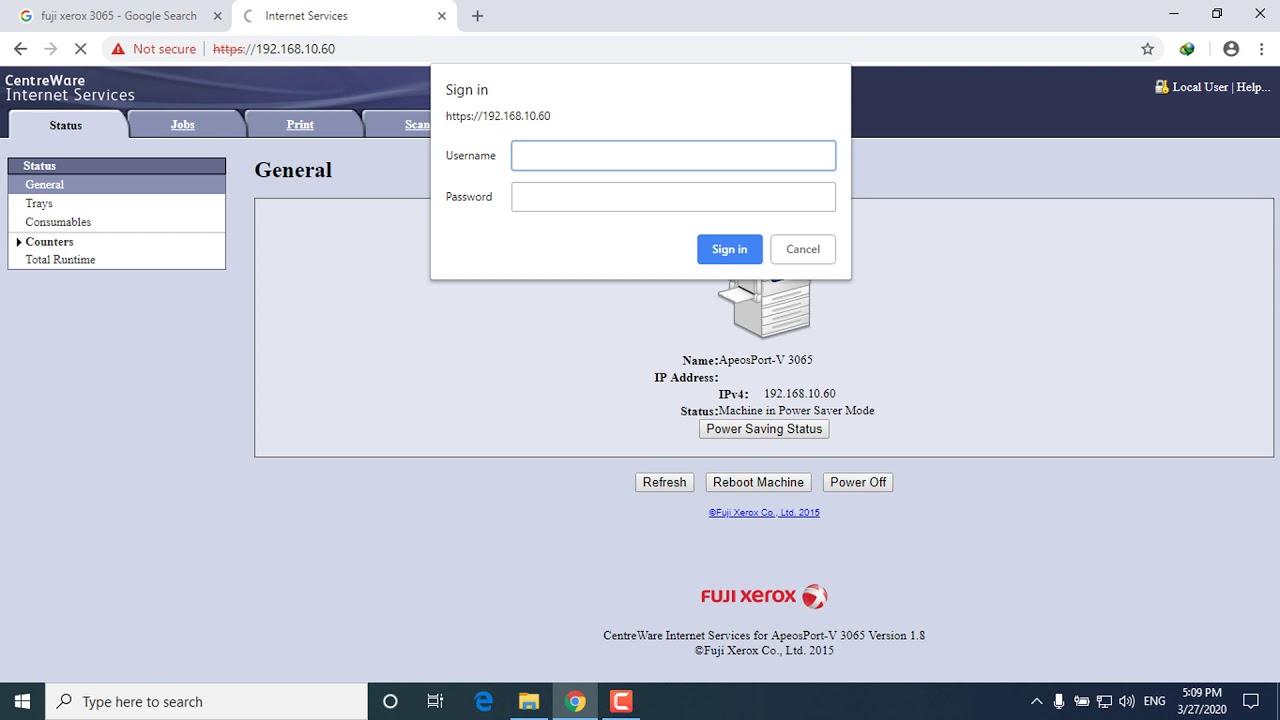Select General in the Status sidebar
1280x720 pixels.
pos(116,184)
